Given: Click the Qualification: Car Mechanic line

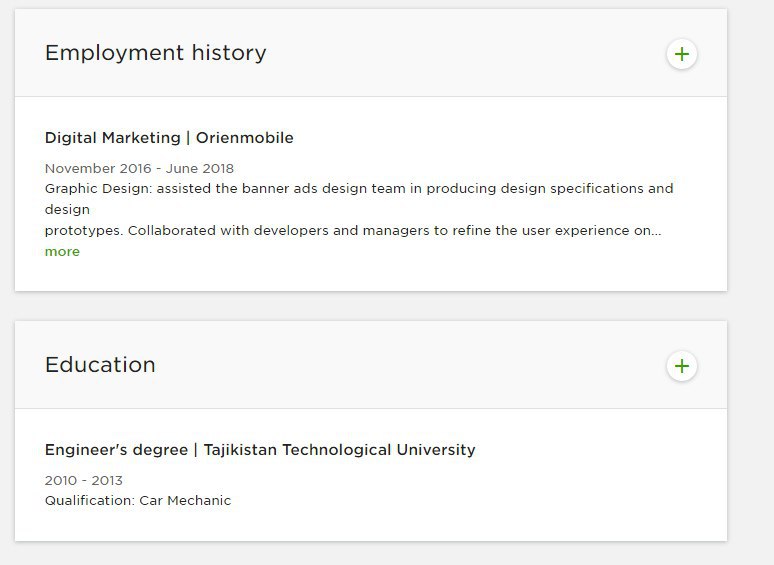Looking at the screenshot, I should click(138, 500).
